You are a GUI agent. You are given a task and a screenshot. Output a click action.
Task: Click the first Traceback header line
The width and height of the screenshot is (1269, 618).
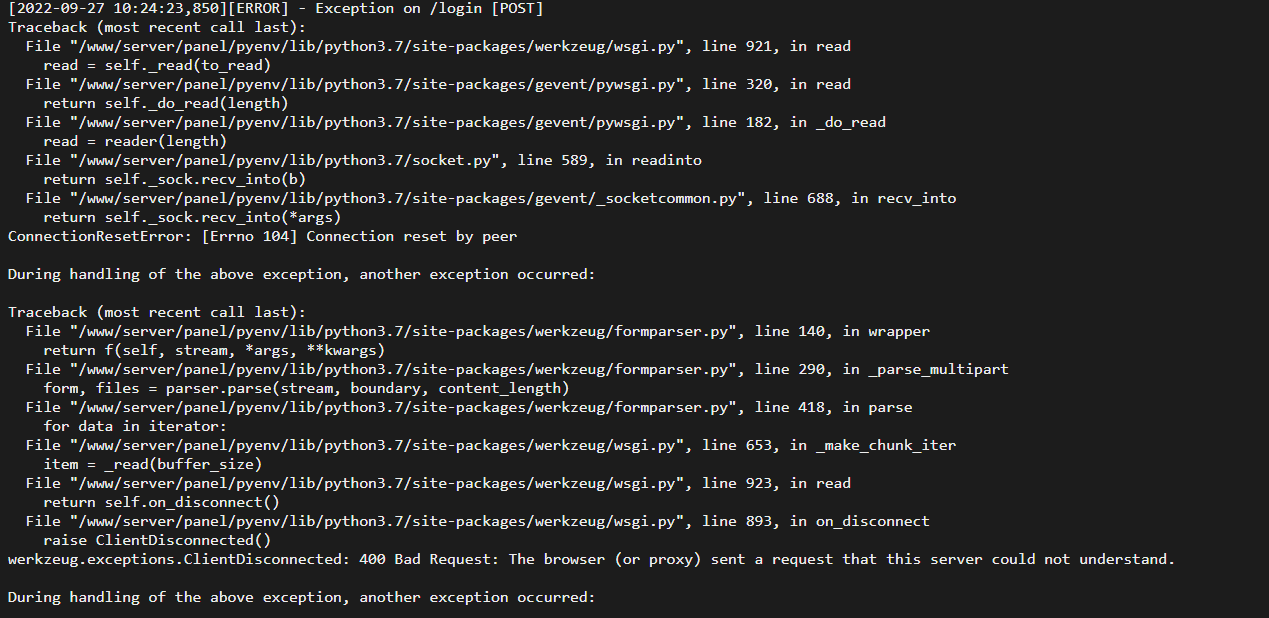pos(157,28)
